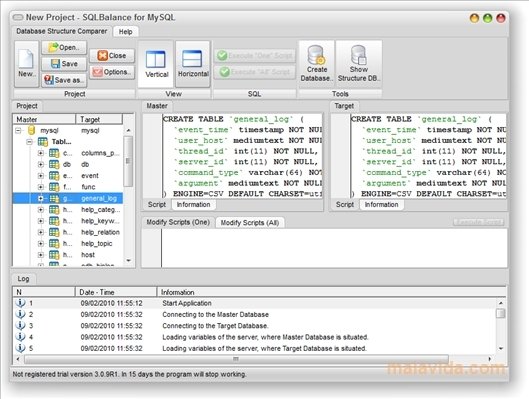This screenshot has width=529, height=399.
Task: Select log row 'Loading variables of the server, where Master Database is situated.'
Action: (x=255, y=337)
